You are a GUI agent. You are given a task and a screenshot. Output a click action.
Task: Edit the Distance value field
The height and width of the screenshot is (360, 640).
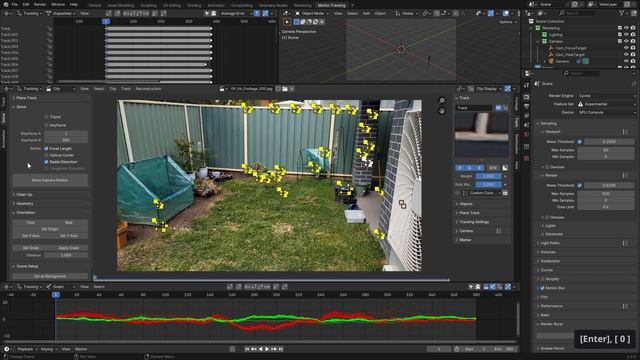coord(66,255)
